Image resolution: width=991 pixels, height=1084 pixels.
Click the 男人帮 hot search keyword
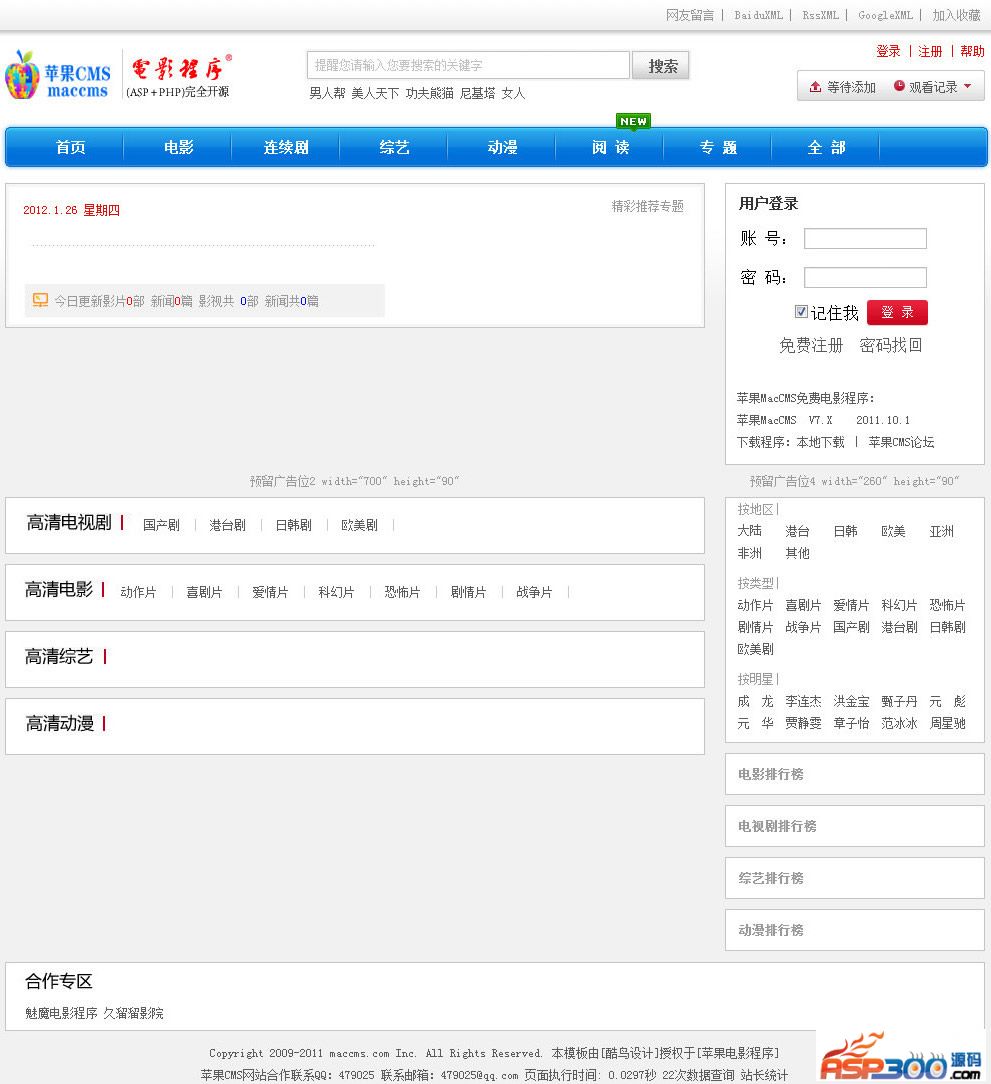(327, 93)
